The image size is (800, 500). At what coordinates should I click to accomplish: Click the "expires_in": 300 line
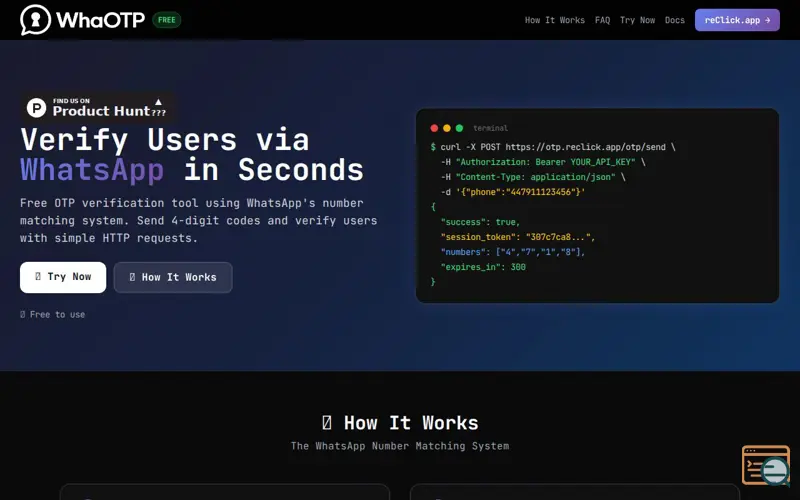pos(483,267)
